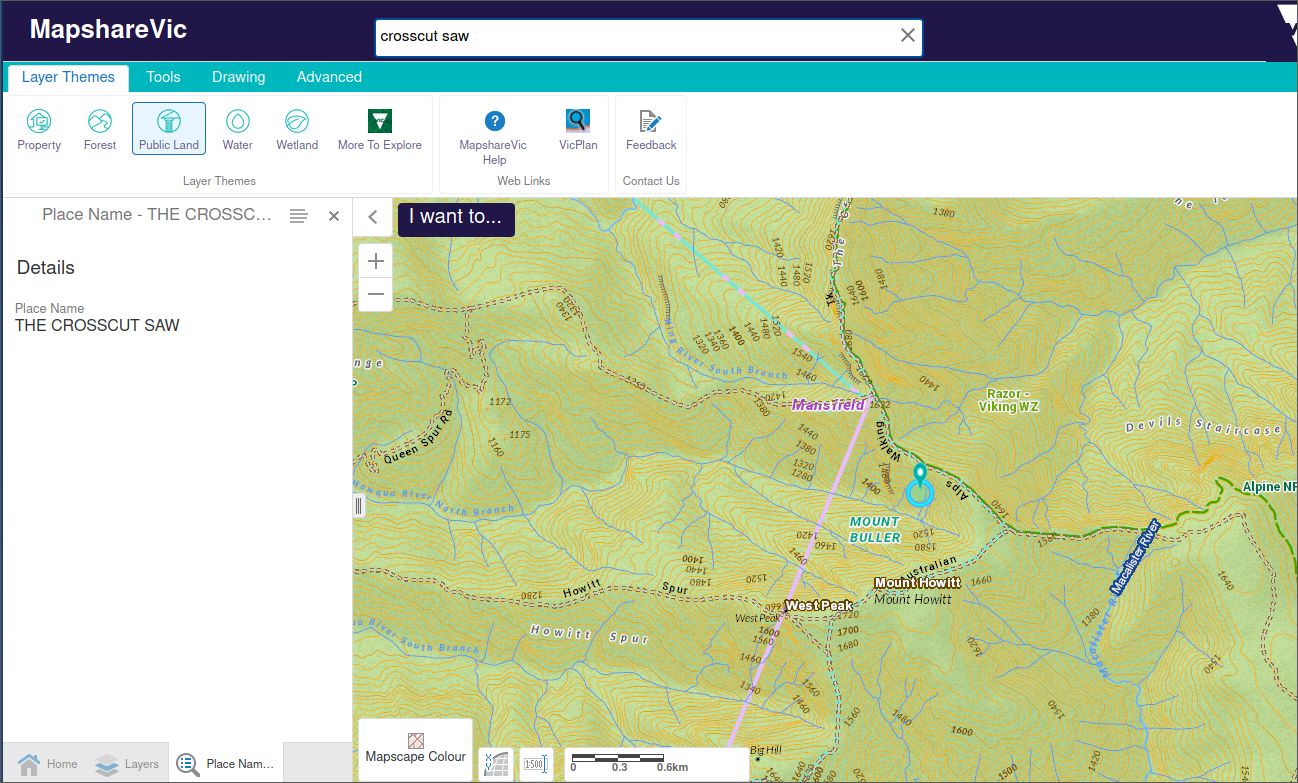1298x783 pixels.
Task: Click the panel resize handle
Action: pyautogui.click(x=358, y=506)
